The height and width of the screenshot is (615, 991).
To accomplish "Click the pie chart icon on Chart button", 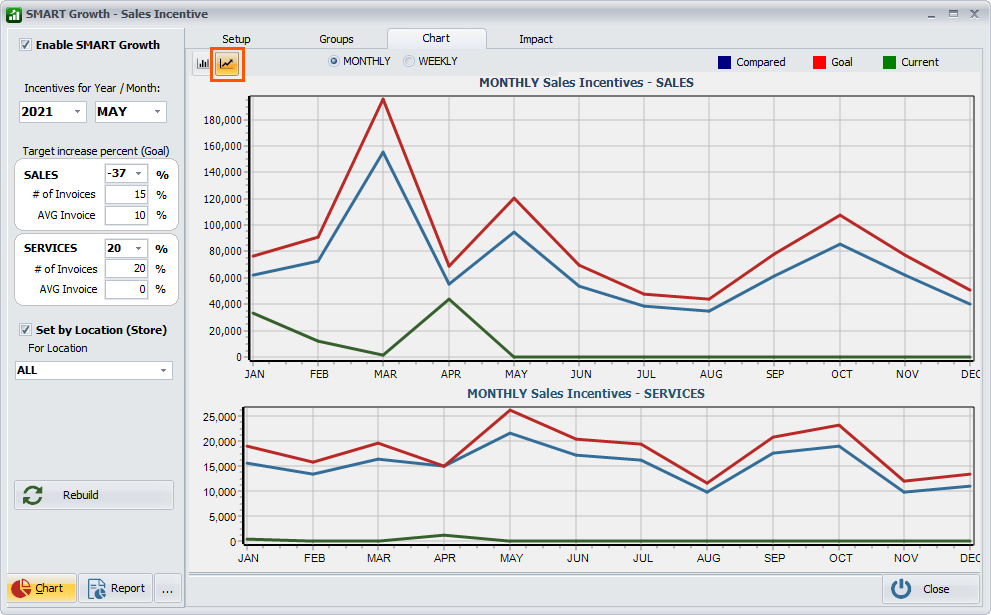I will pos(21,588).
